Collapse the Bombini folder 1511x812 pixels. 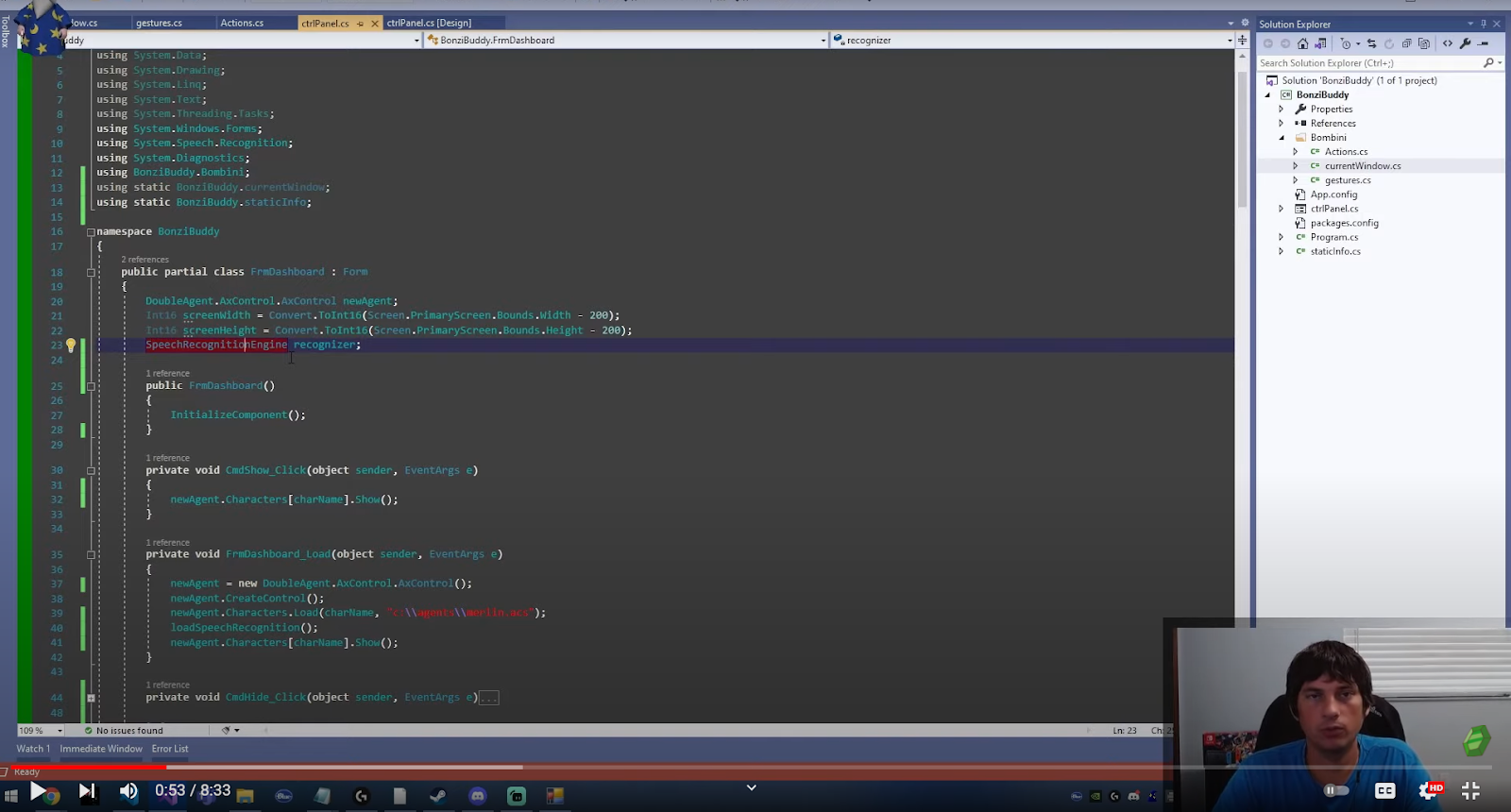(x=1282, y=138)
